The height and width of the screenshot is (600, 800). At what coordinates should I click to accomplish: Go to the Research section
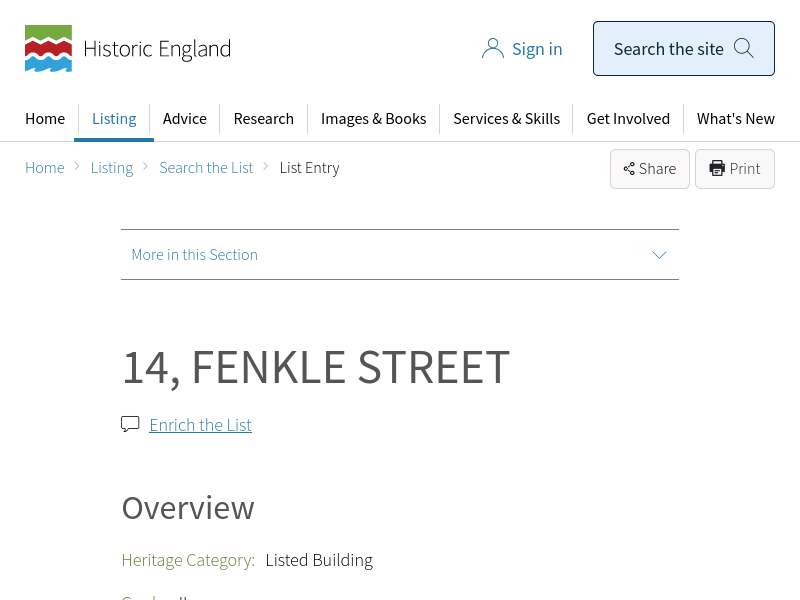pos(263,119)
